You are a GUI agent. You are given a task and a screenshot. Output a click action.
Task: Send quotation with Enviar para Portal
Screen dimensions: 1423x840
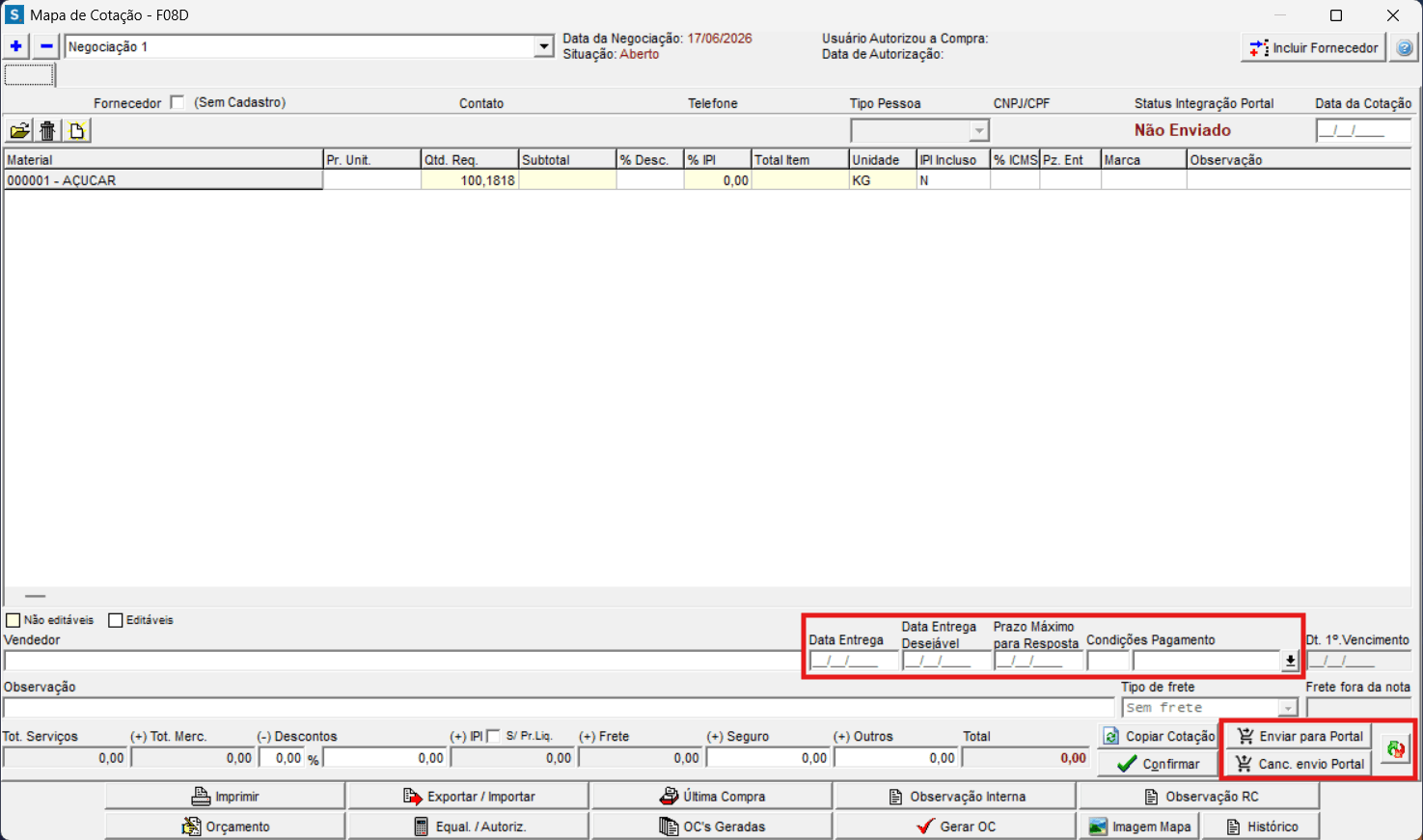tap(1299, 736)
